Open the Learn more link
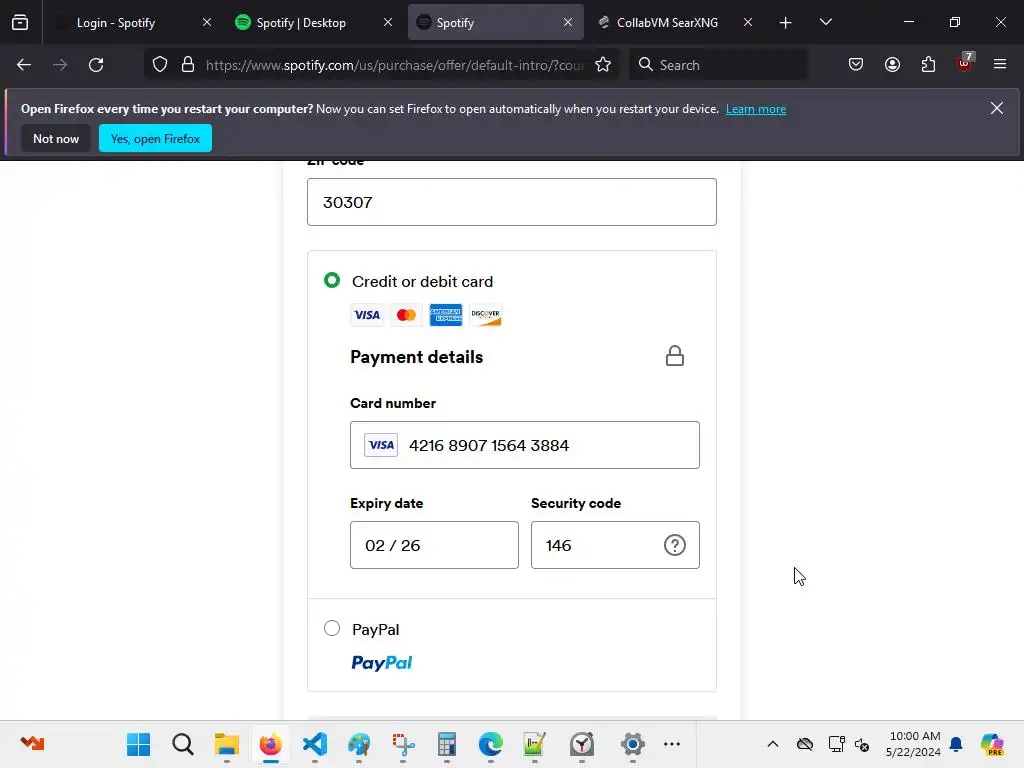Image resolution: width=1024 pixels, height=768 pixels. pos(756,109)
